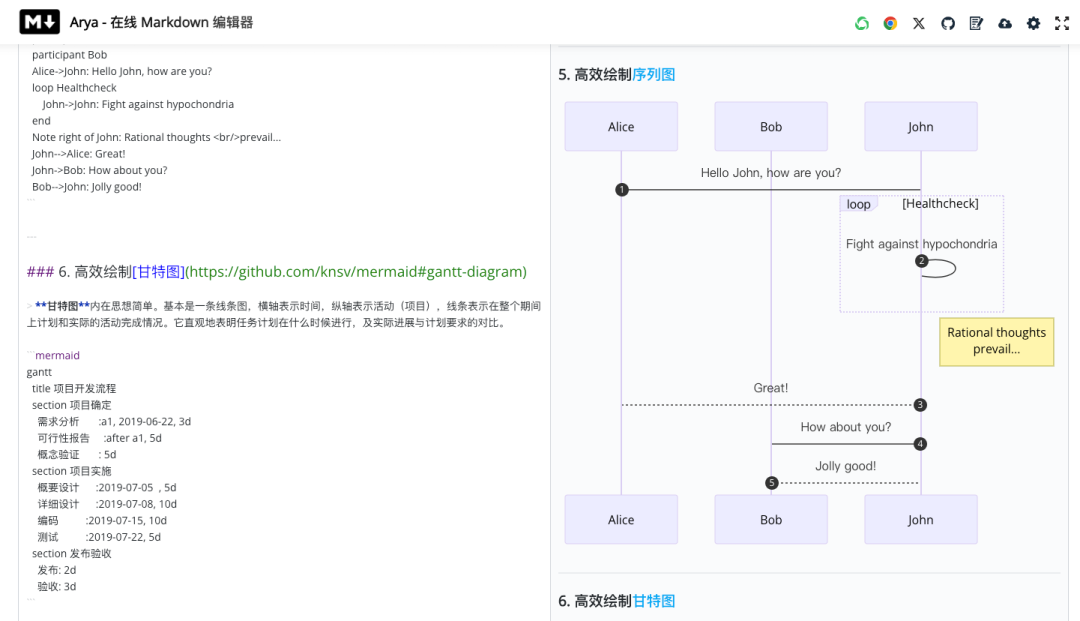Click the 'Hello John, how are you?' diagram message
This screenshot has width=1080, height=621.
coord(771,173)
